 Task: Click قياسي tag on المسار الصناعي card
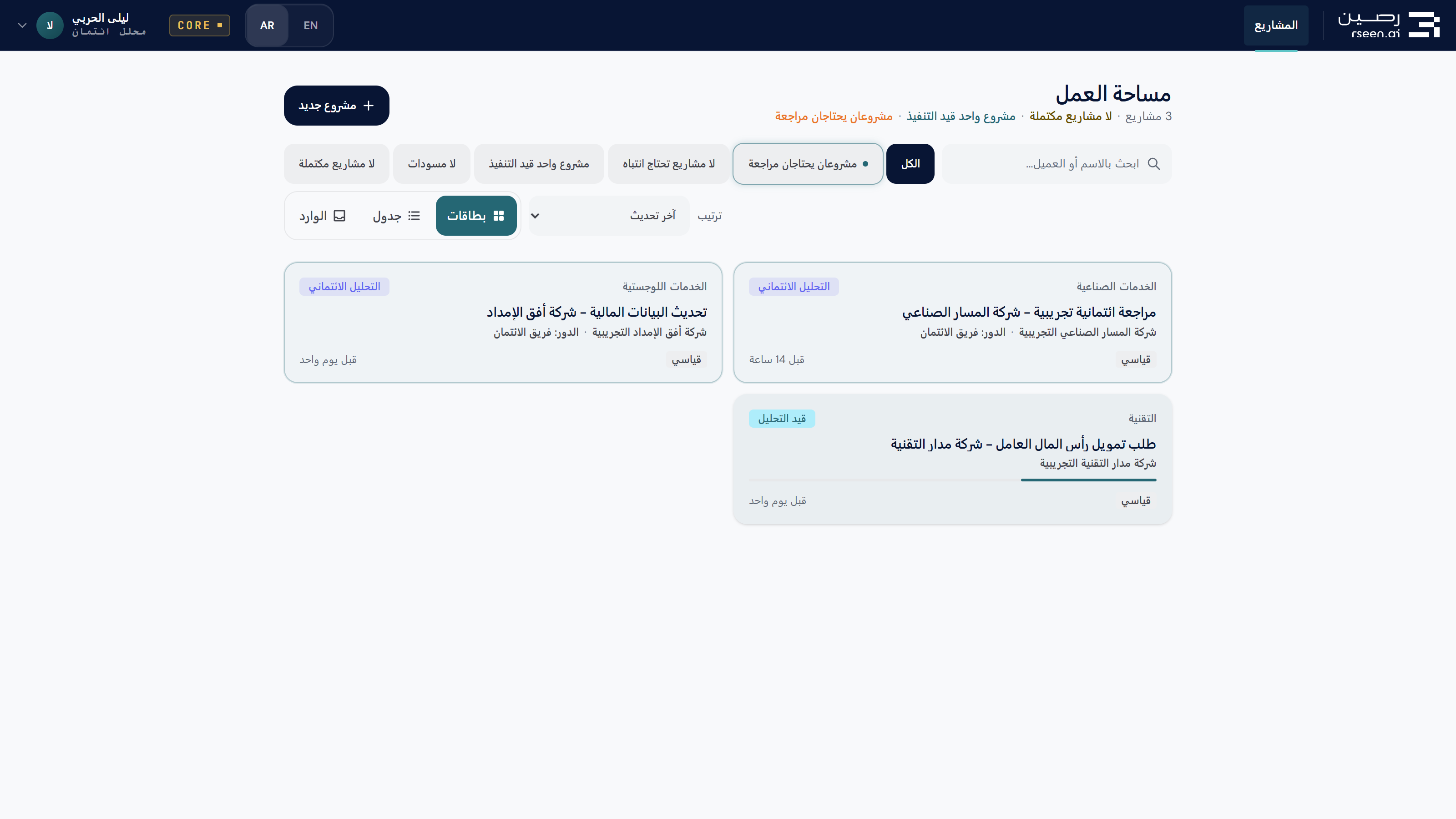(x=1136, y=359)
